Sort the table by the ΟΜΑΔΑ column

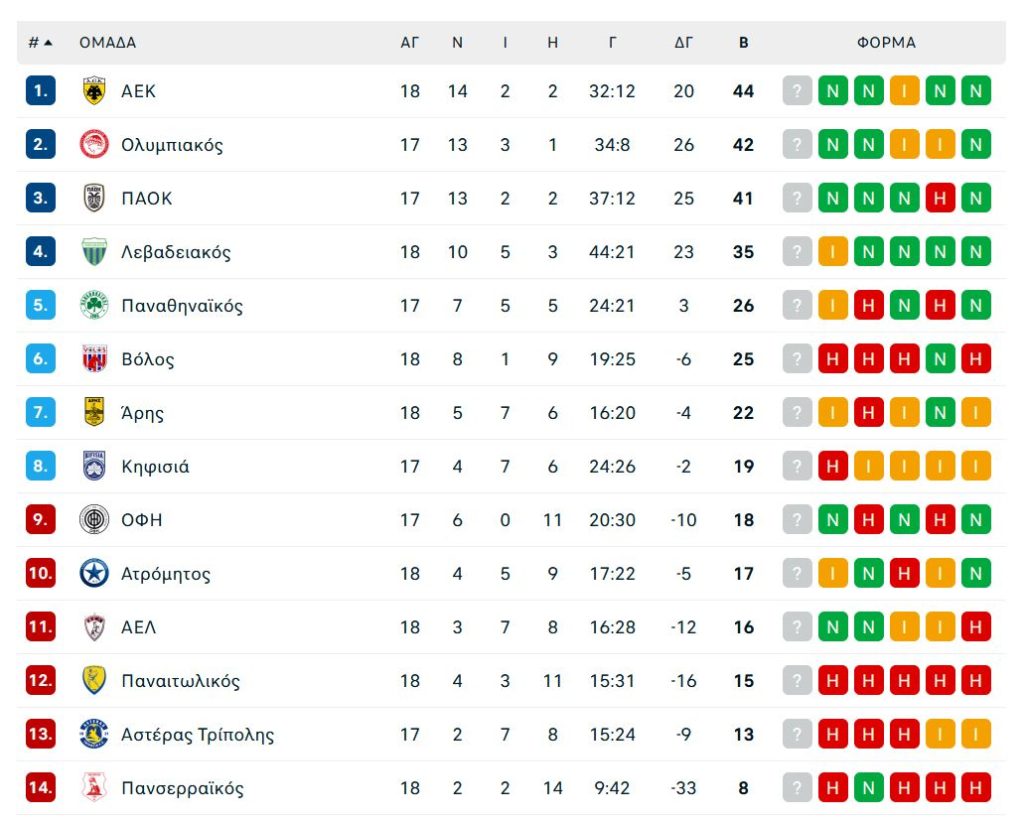click(106, 42)
